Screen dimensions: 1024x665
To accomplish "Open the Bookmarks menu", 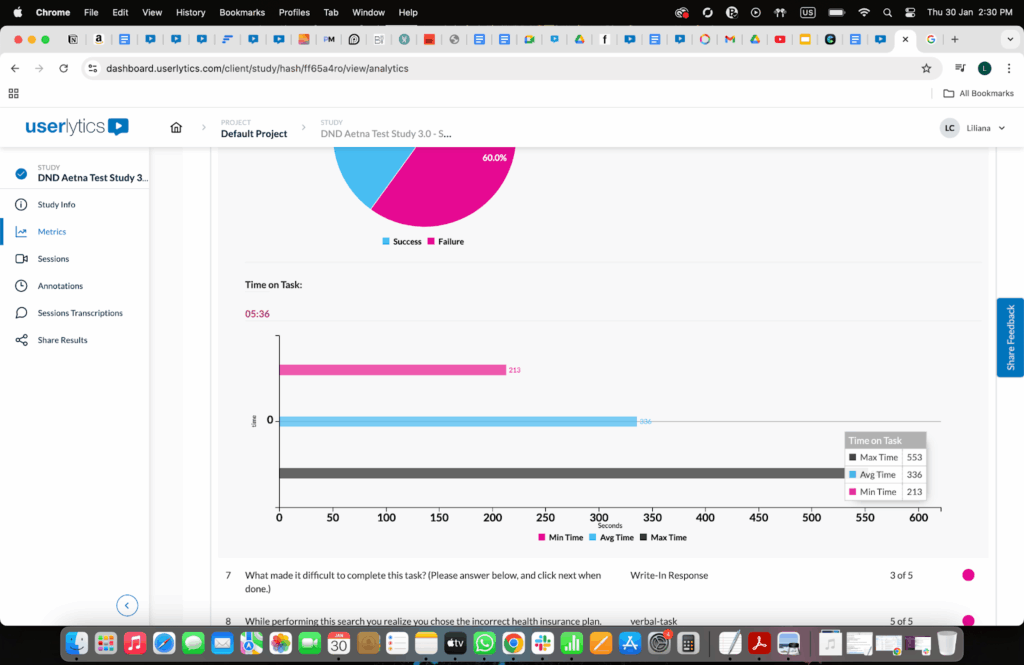I will click(242, 12).
